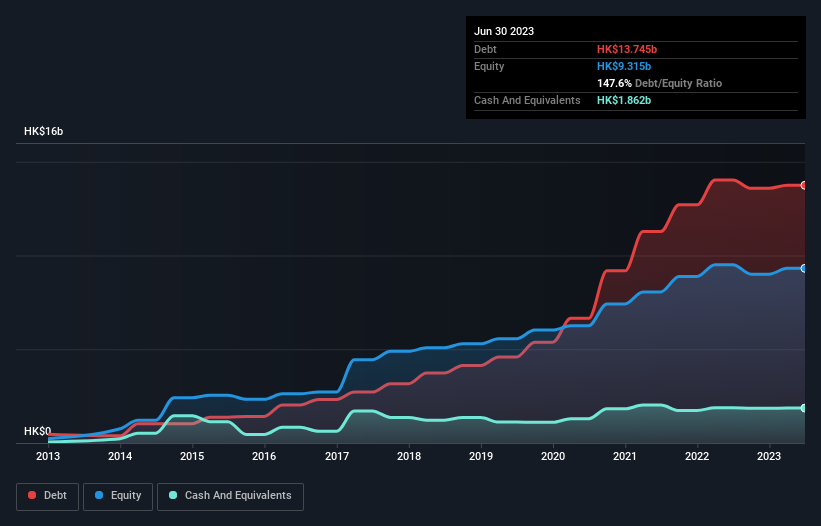Screen dimensions: 821x526
Task: Click the teal Cash And Equivalents legend dot
Action: pos(173,495)
